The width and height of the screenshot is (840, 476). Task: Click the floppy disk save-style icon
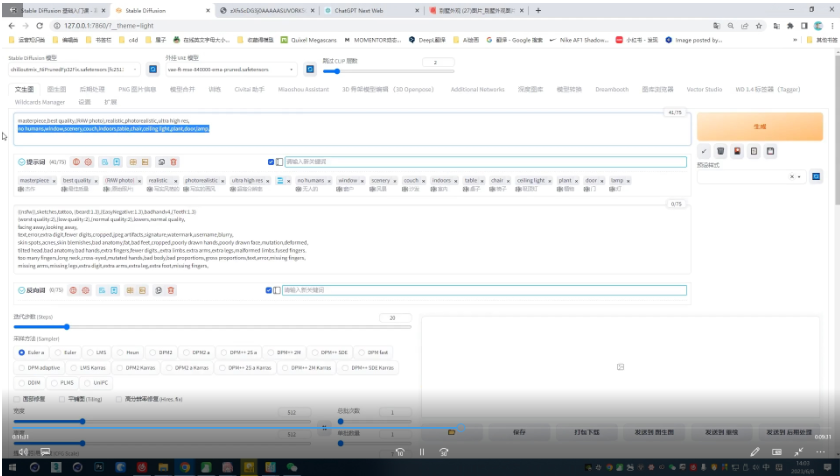[x=770, y=152]
